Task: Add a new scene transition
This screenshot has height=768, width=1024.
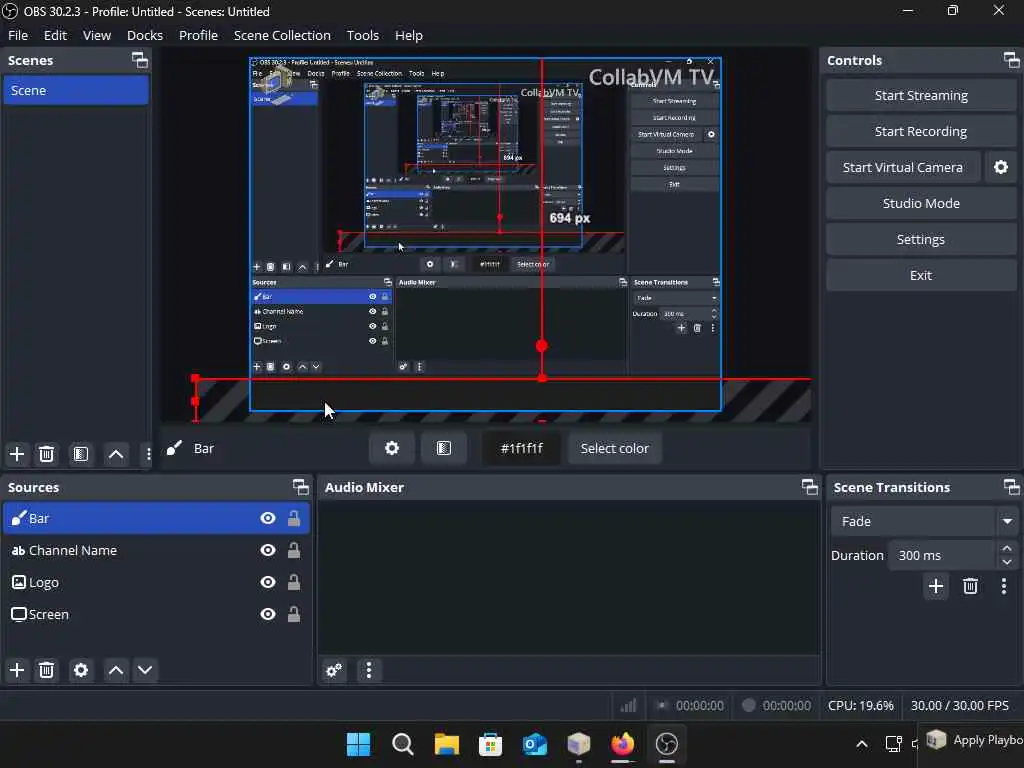Action: [x=936, y=586]
